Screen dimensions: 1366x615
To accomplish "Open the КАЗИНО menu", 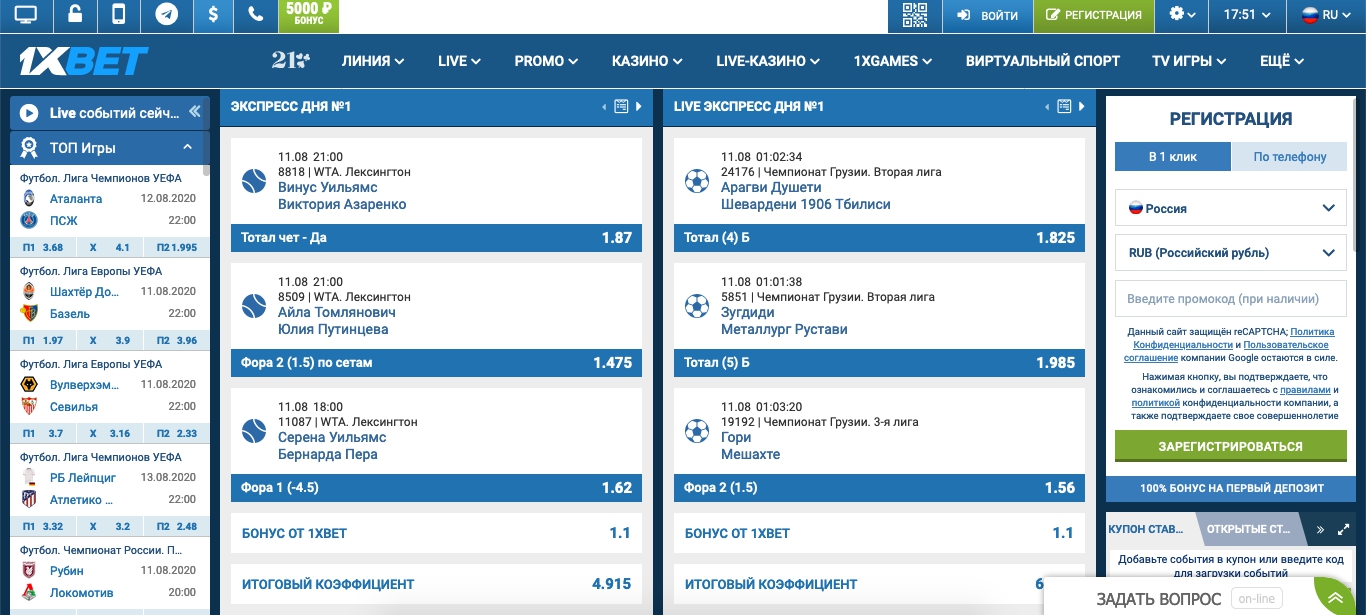I will (x=648, y=61).
